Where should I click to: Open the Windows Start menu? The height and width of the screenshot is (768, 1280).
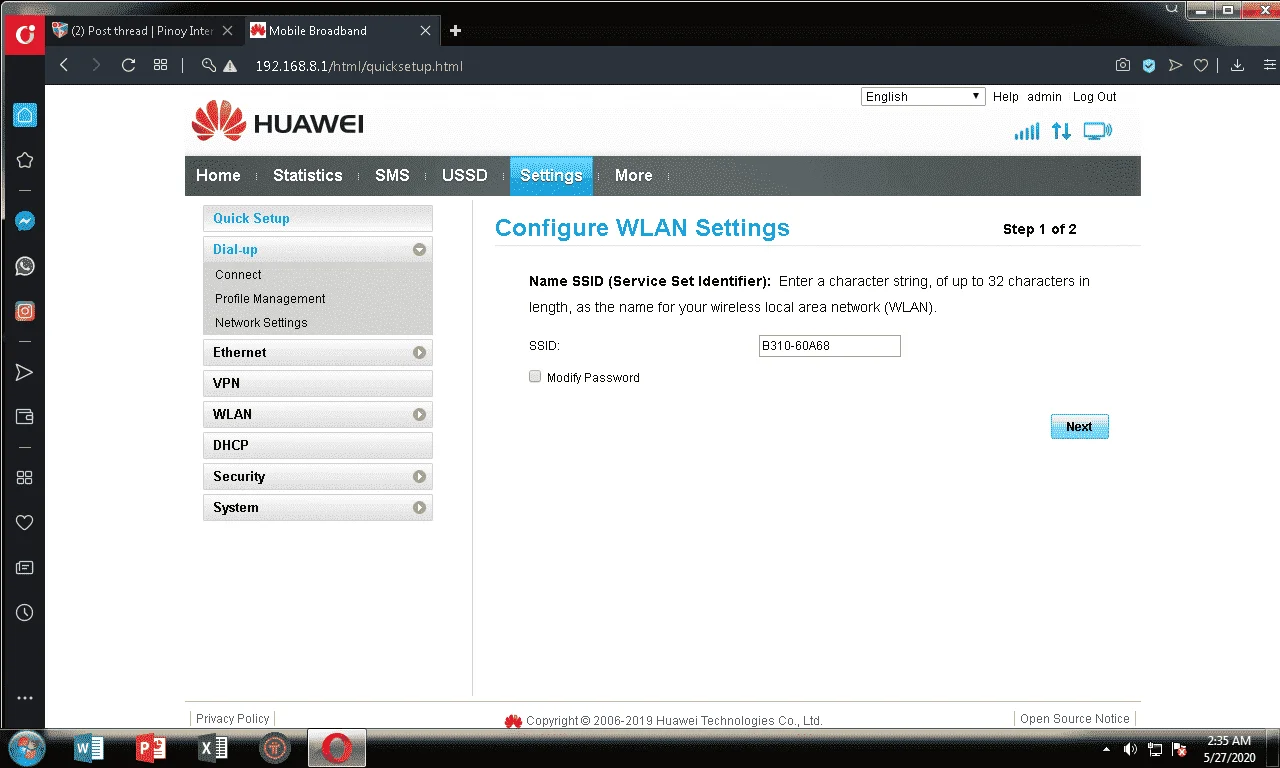(x=26, y=748)
